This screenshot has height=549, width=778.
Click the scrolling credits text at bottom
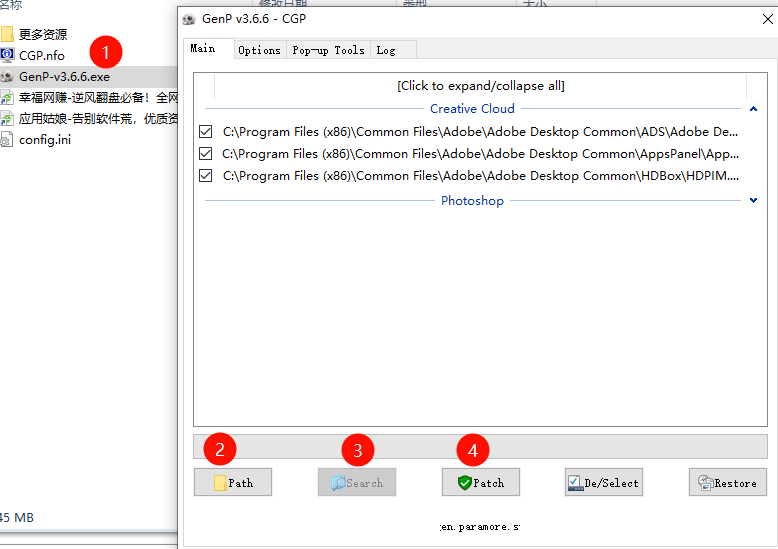click(480, 527)
